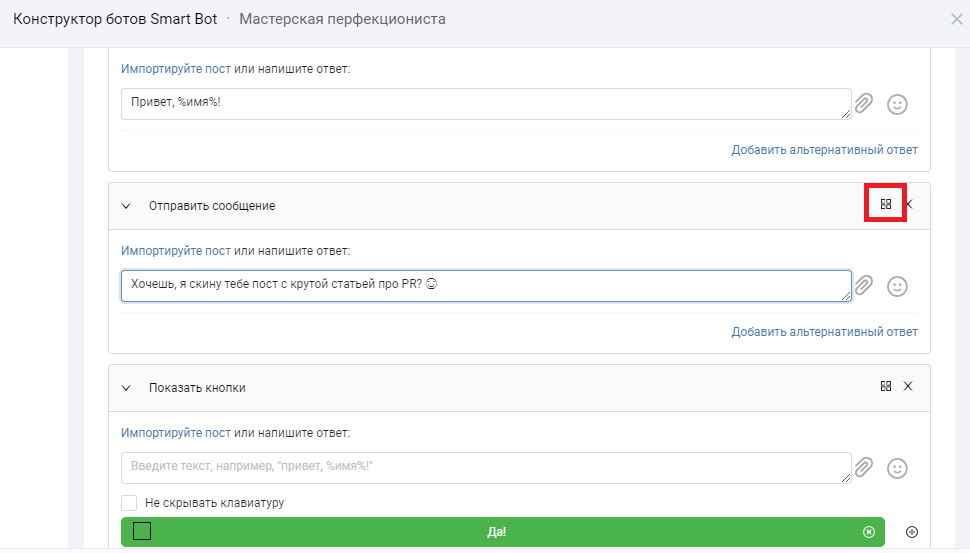Remove the 'Отправить сообщение' block with its X
The width and height of the screenshot is (970, 553).
[909, 204]
